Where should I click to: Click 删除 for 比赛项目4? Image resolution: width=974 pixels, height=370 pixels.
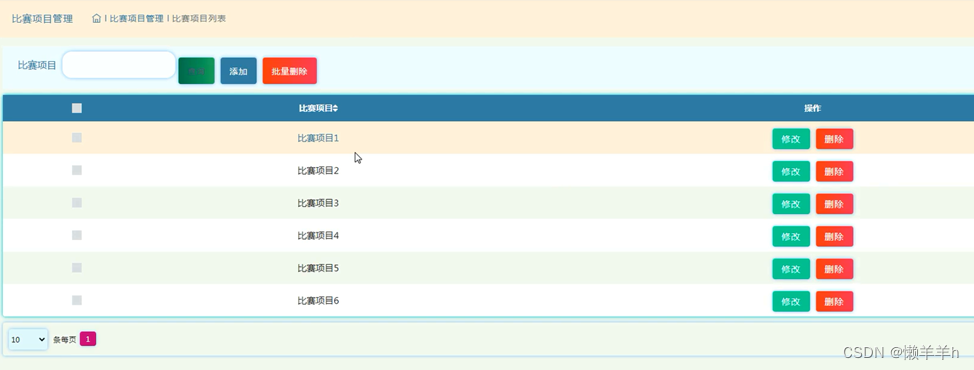point(834,237)
